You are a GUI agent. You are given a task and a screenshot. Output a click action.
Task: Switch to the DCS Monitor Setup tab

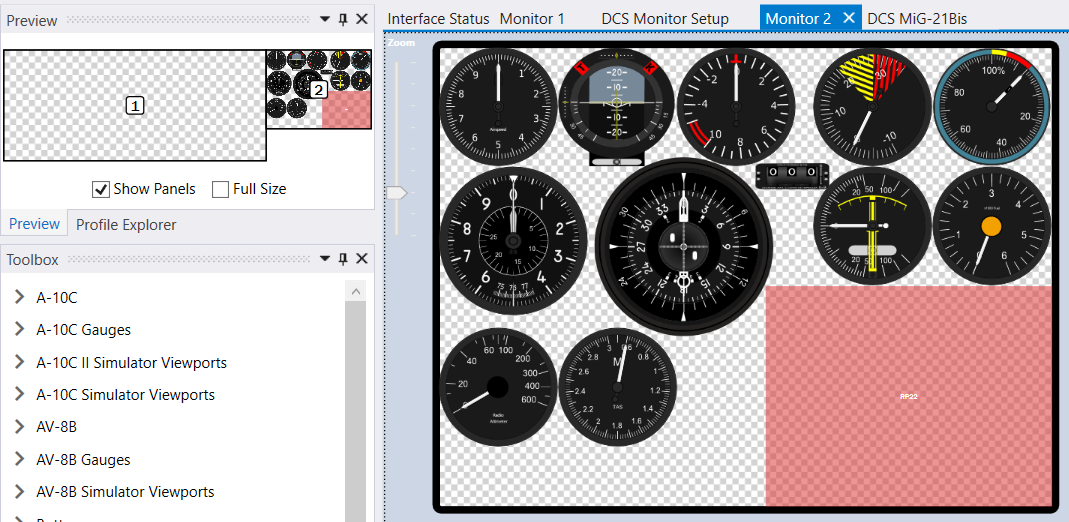point(664,18)
